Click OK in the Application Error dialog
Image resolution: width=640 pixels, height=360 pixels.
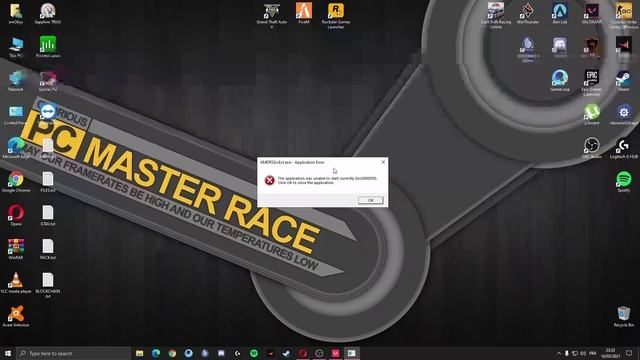371,200
